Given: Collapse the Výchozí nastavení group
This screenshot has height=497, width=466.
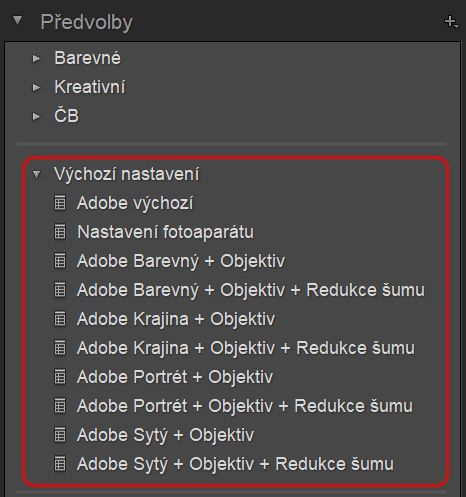Looking at the screenshot, I should point(36,174).
